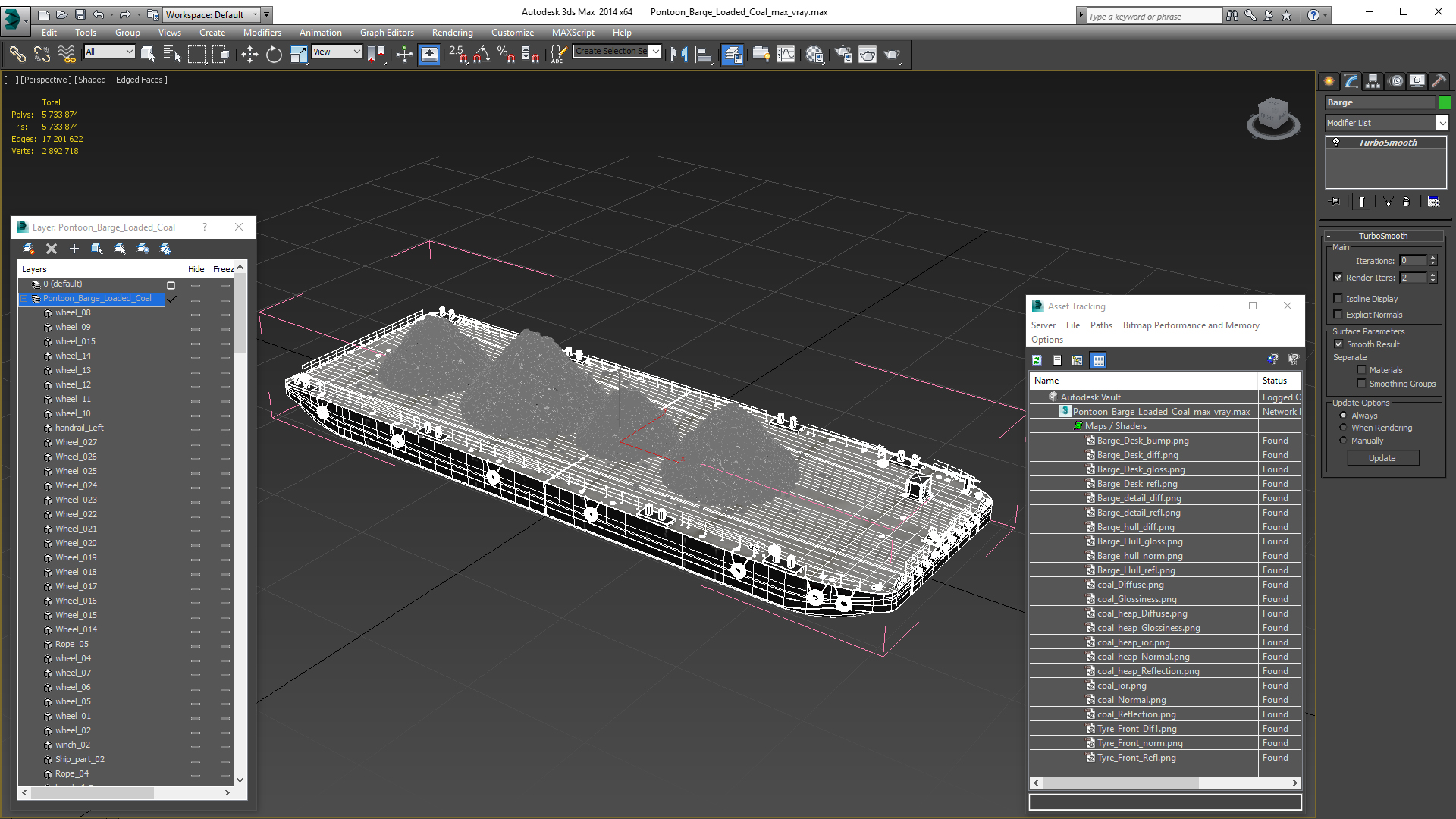Enable Isoline Display checkbox
The height and width of the screenshot is (819, 1456).
(1338, 299)
